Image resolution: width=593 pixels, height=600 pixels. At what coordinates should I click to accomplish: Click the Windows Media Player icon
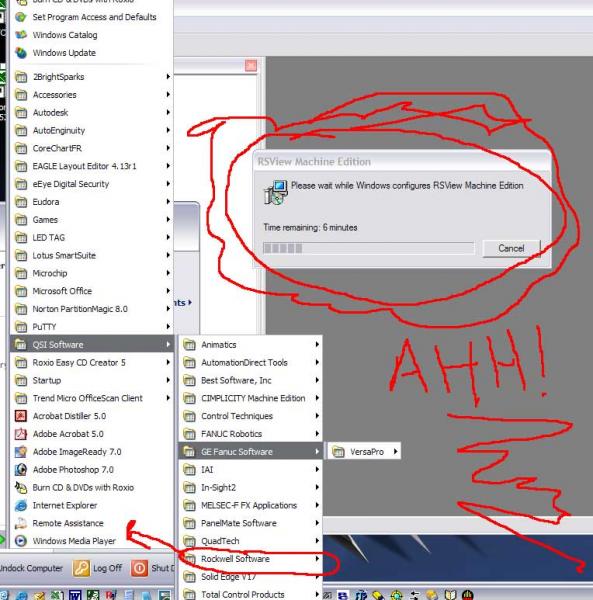point(21,541)
